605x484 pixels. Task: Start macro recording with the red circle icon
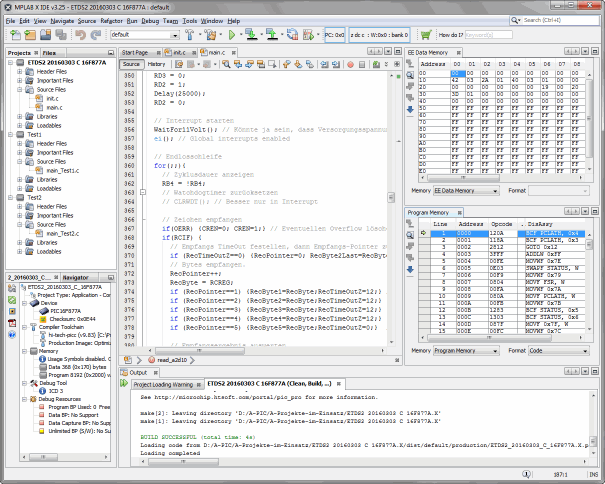(350, 64)
